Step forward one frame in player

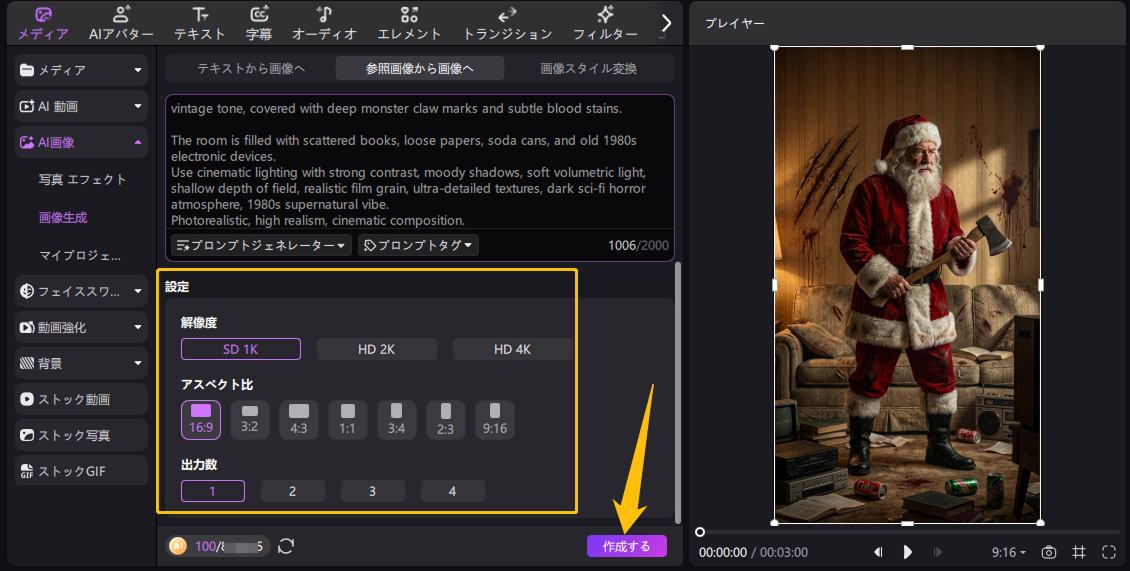[x=937, y=552]
